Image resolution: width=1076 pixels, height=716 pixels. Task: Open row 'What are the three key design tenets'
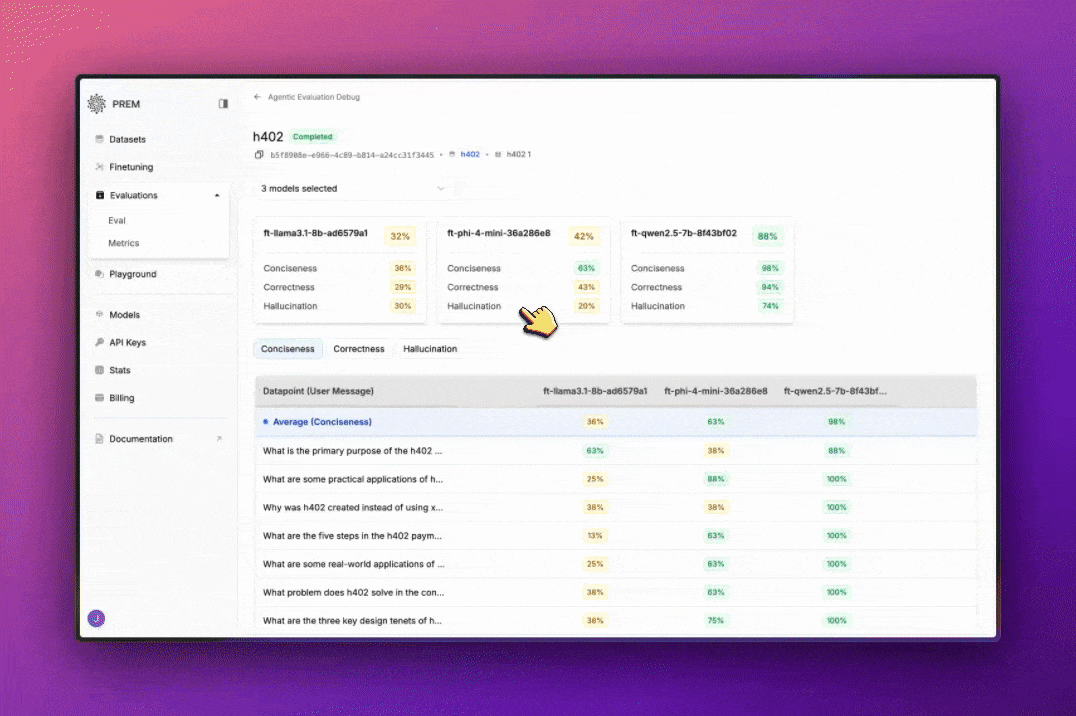click(616, 620)
